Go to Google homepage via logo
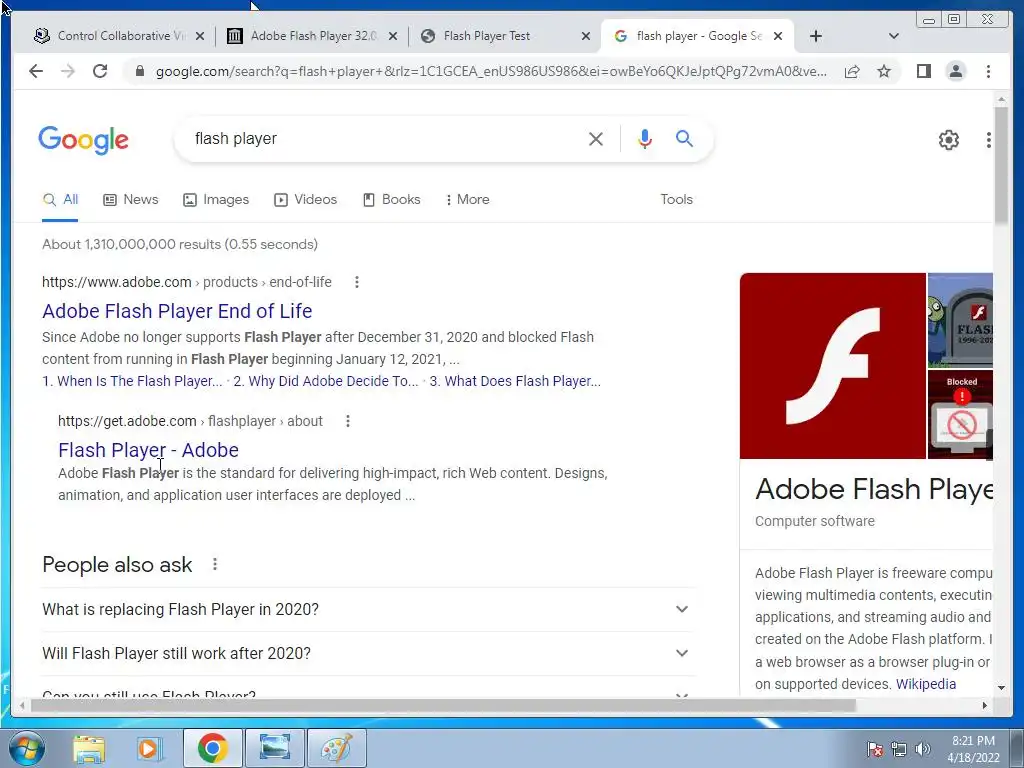The width and height of the screenshot is (1024, 768). (x=84, y=140)
